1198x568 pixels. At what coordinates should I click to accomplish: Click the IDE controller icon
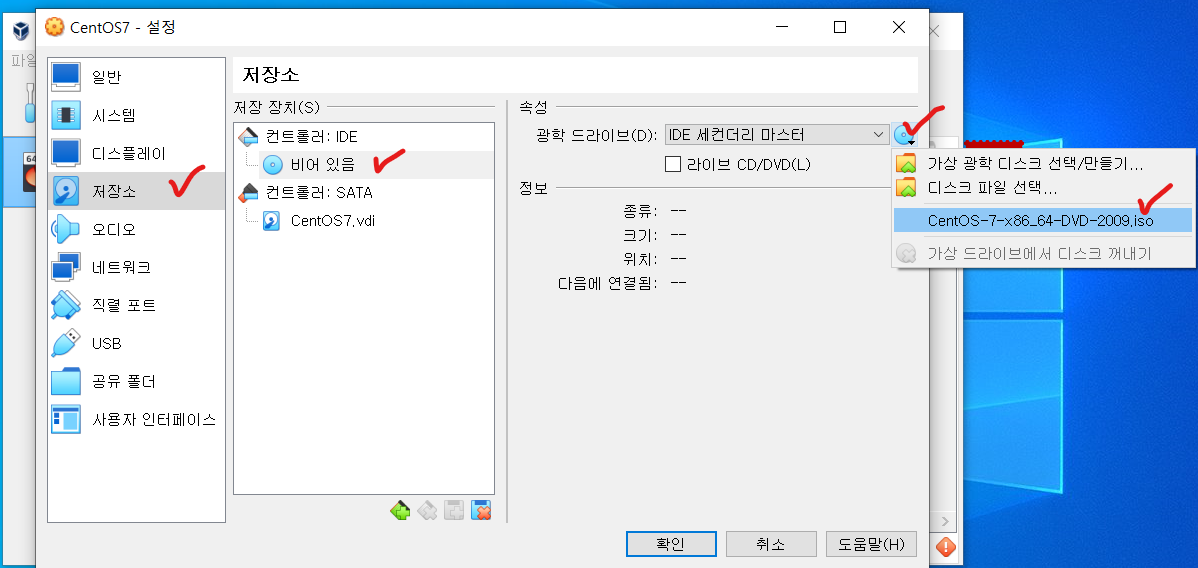coord(249,137)
